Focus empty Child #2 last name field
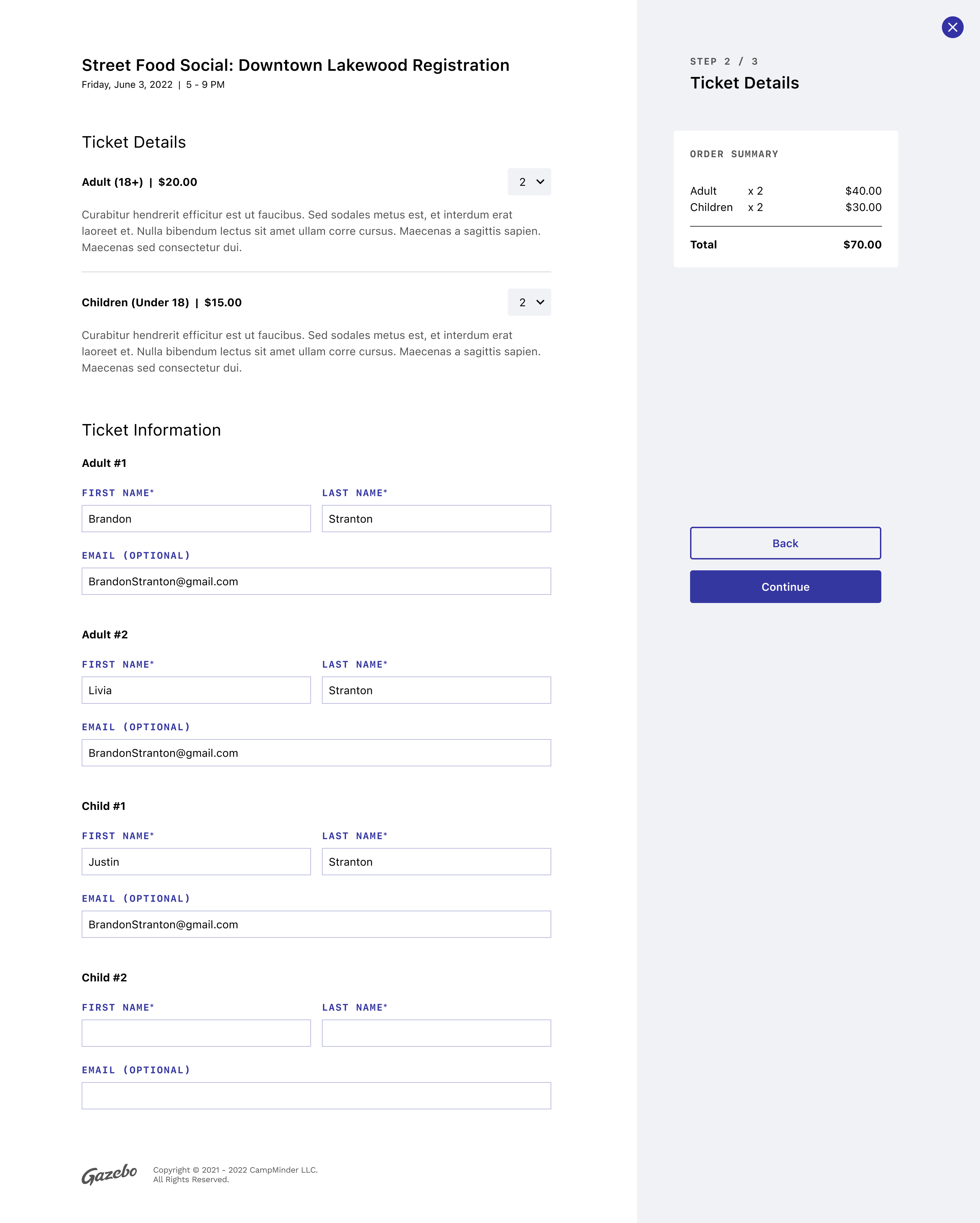This screenshot has width=980, height=1223. tap(436, 1033)
